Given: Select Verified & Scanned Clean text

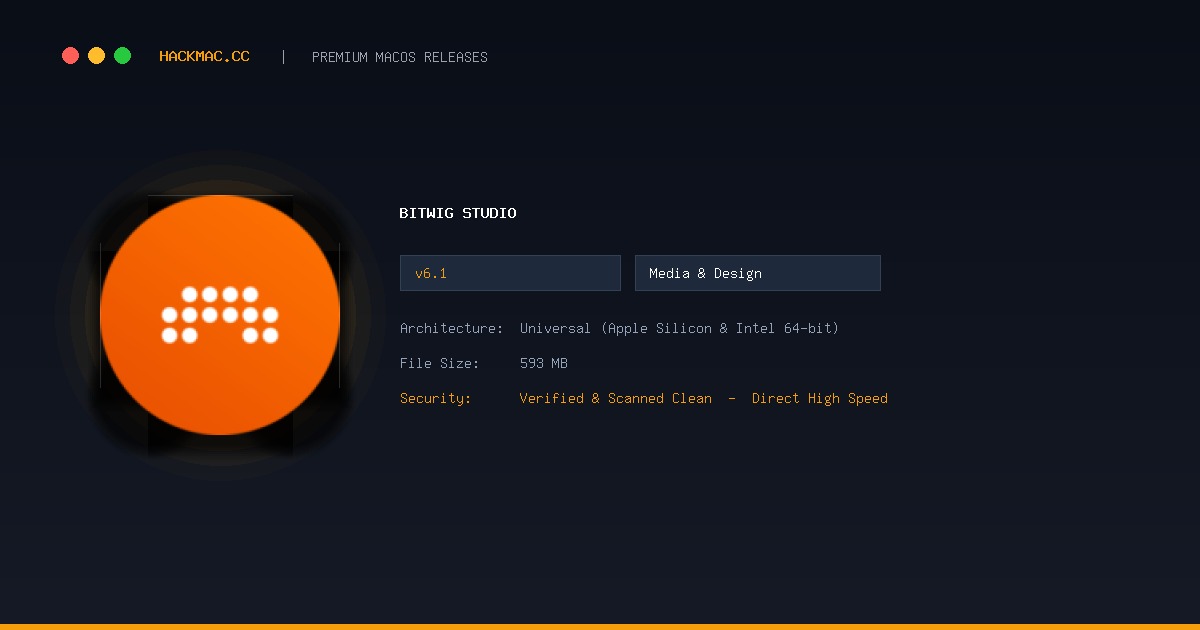Looking at the screenshot, I should 616,398.
